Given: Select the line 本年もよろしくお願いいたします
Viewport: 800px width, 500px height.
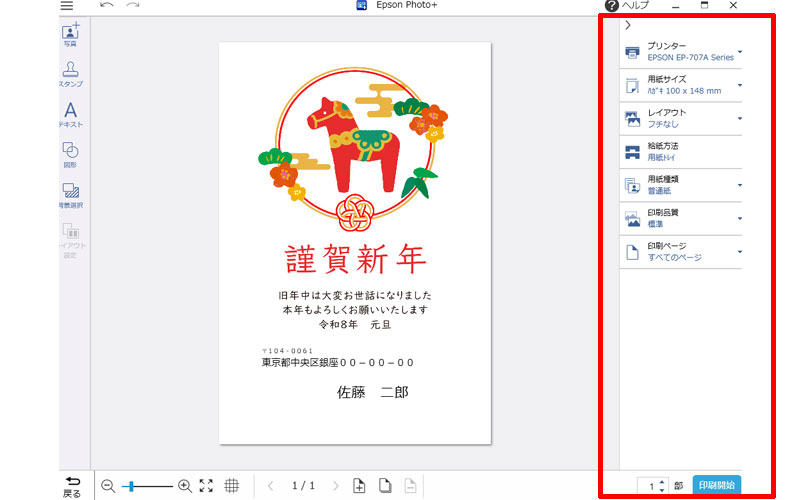Looking at the screenshot, I should [x=355, y=310].
